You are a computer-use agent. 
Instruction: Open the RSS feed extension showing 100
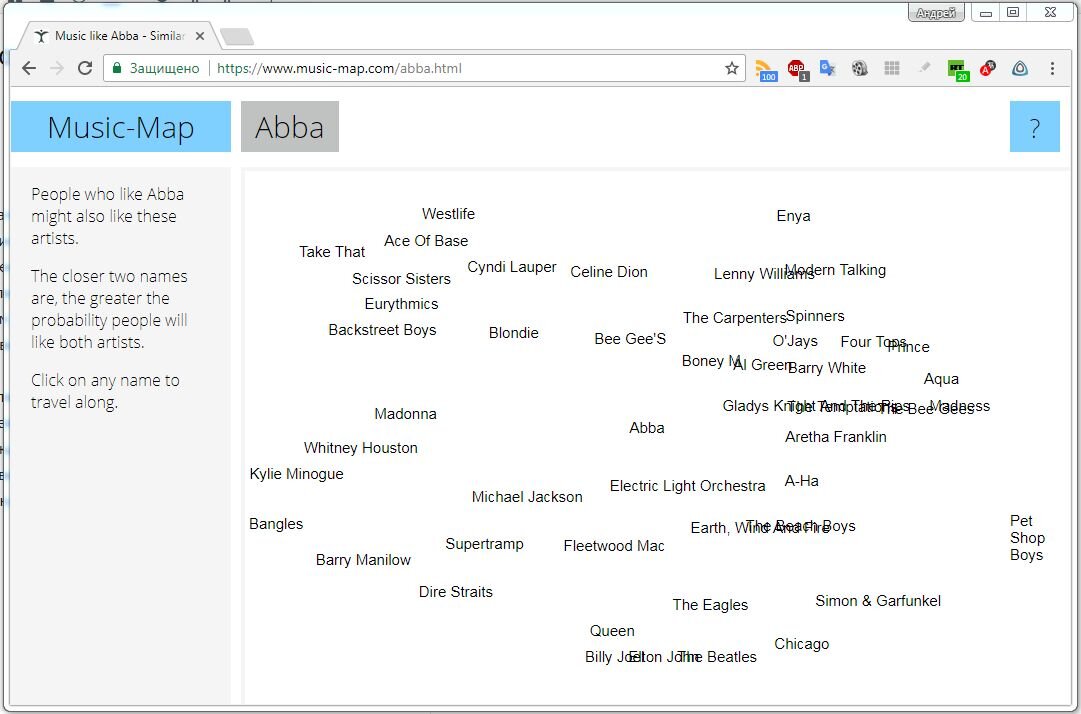pyautogui.click(x=765, y=69)
